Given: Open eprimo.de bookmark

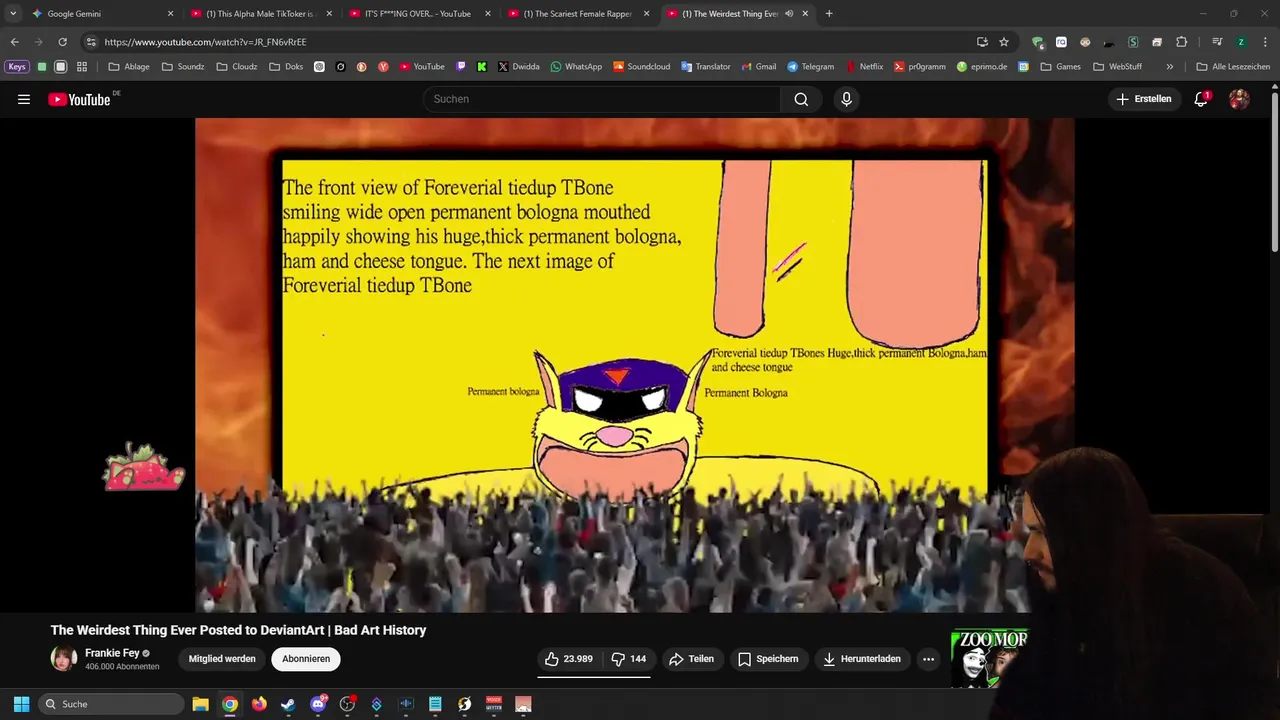Looking at the screenshot, I should click(982, 67).
